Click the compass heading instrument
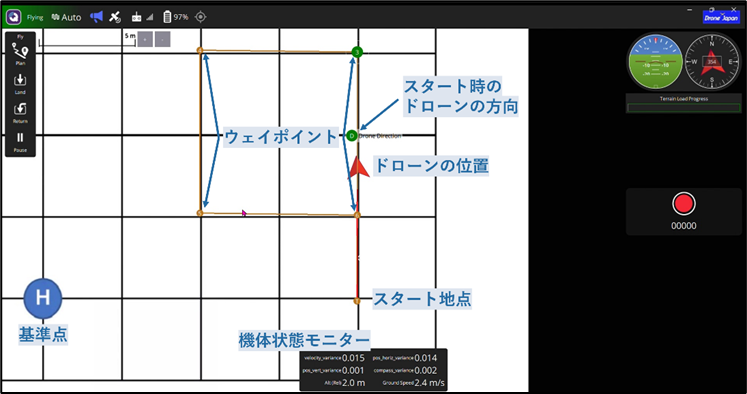 (x=712, y=61)
